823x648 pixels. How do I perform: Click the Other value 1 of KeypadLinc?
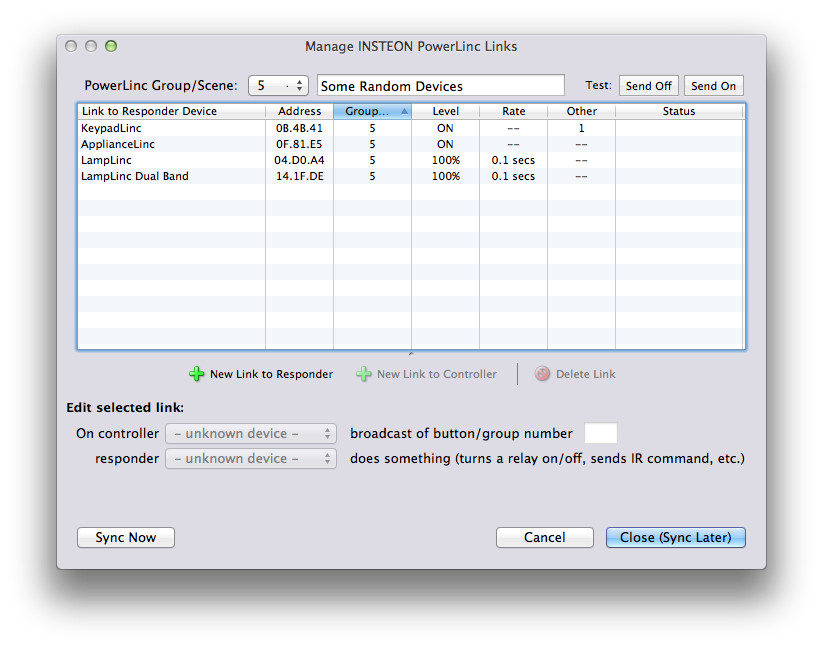pos(582,128)
